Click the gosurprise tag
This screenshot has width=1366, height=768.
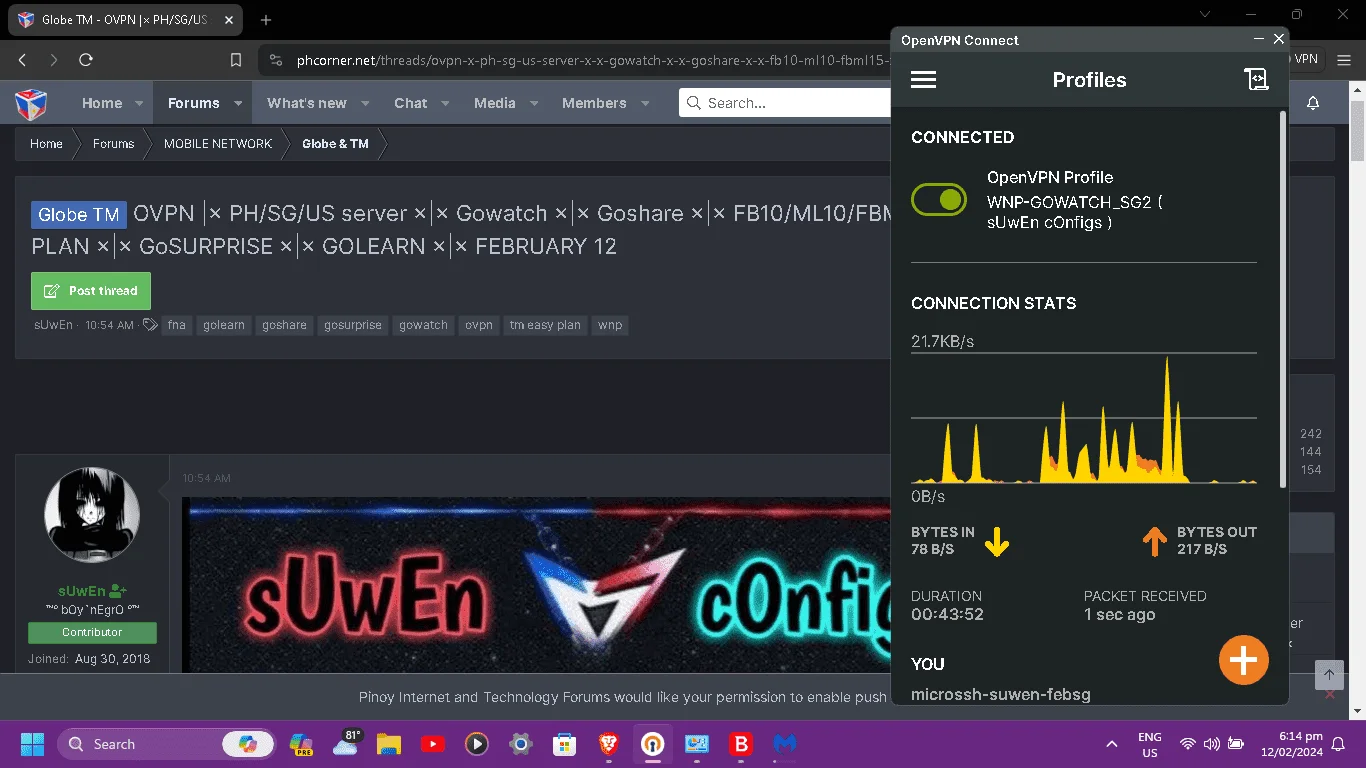353,325
